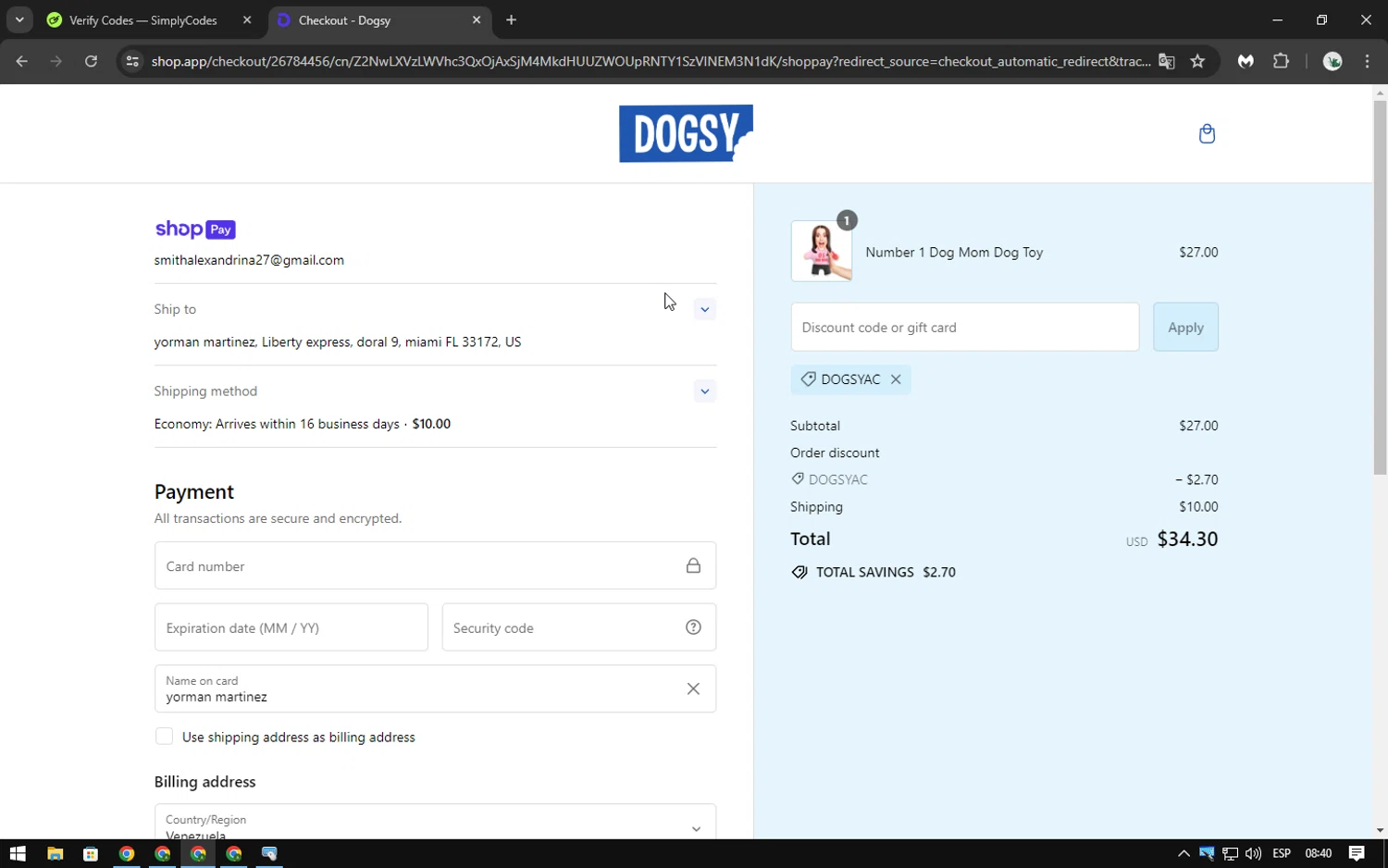
Task: Click the email smithalexandrina27@gmail.com
Action: coord(249,260)
